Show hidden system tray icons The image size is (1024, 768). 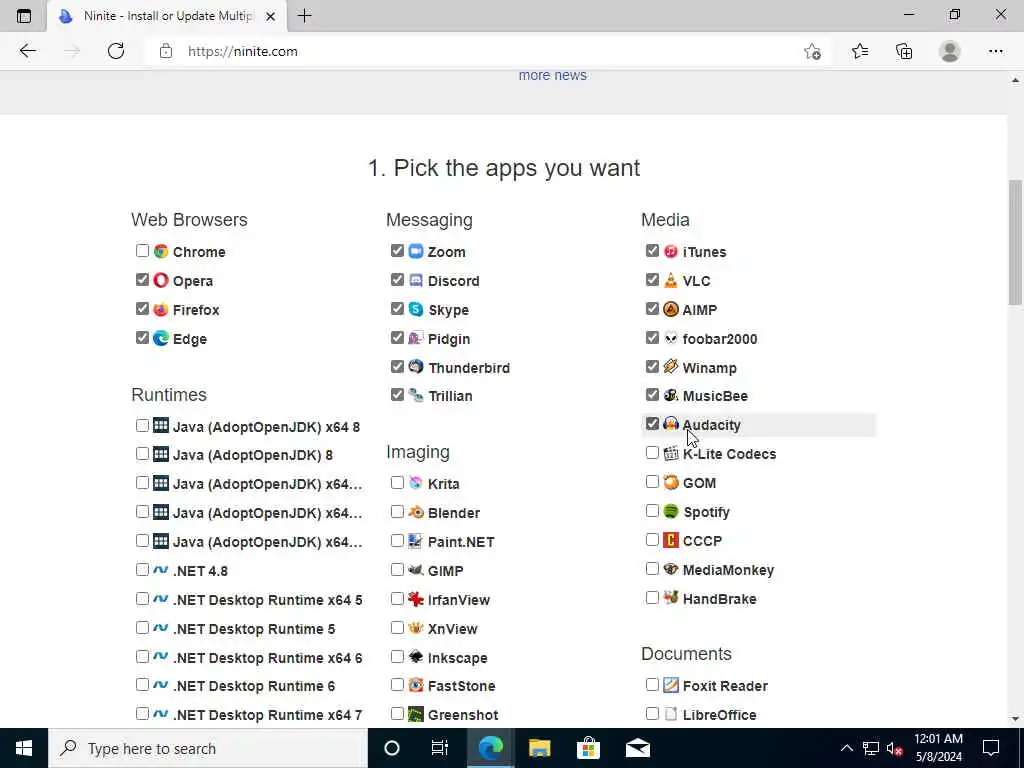(846, 748)
